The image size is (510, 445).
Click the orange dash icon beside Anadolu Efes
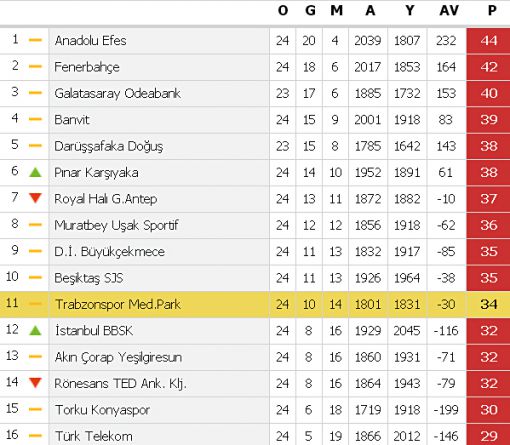pos(35,40)
